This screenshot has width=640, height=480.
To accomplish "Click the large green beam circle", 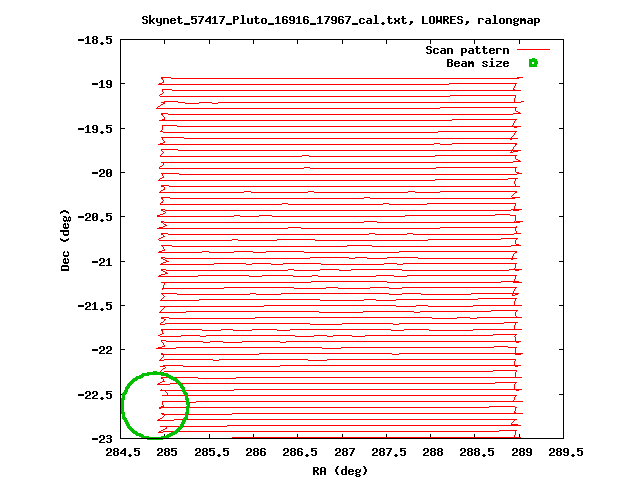I will click(155, 405).
